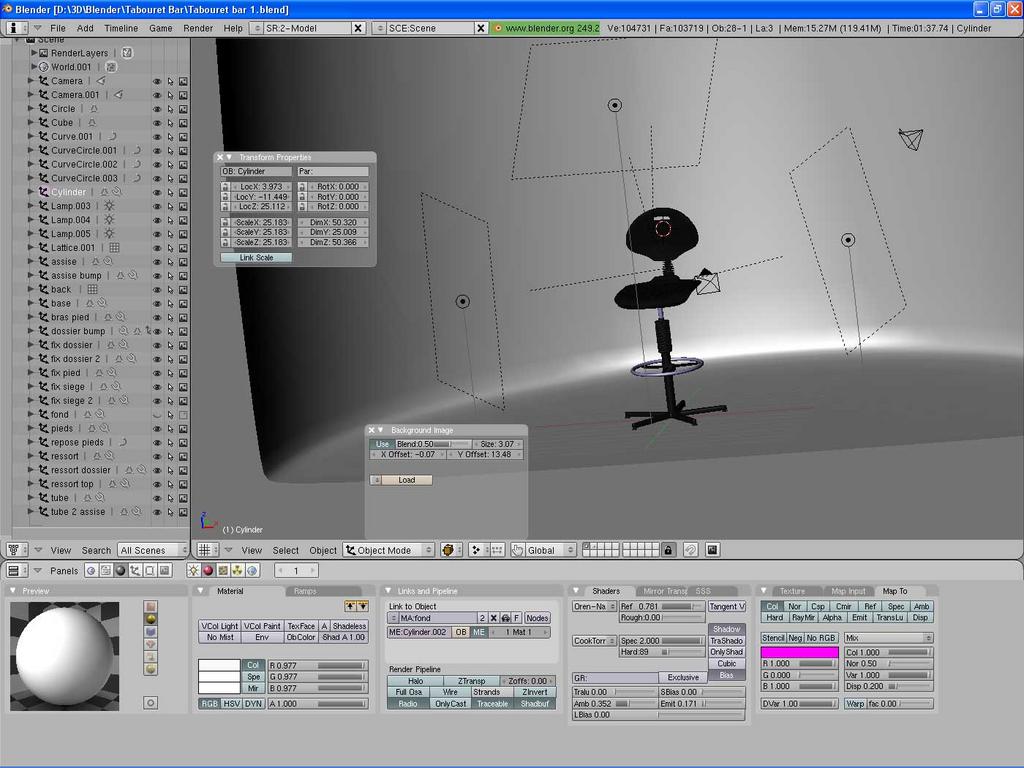Open the File menu
The image size is (1024, 768).
coord(58,28)
